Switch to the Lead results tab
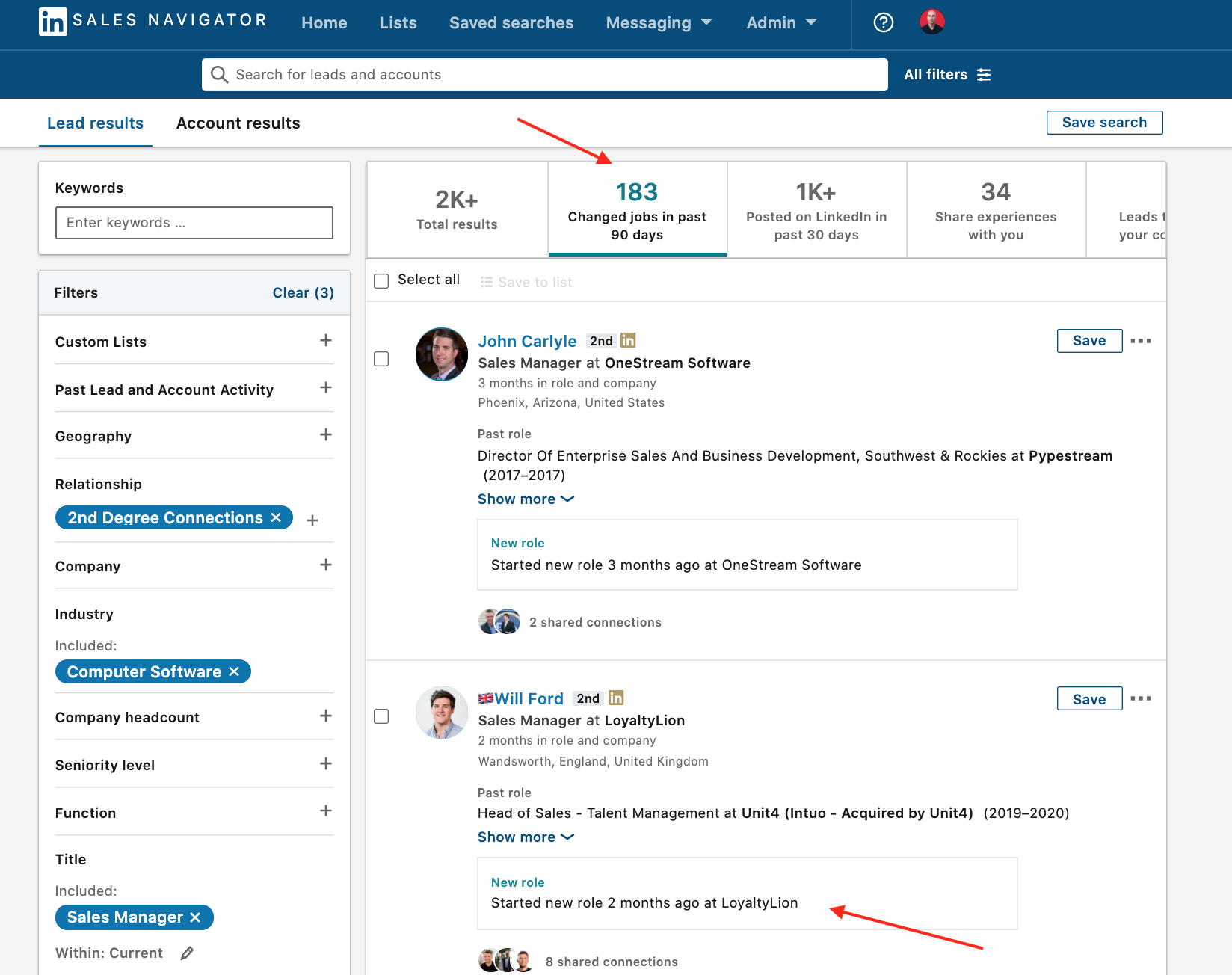The height and width of the screenshot is (975, 1232). coord(96,123)
